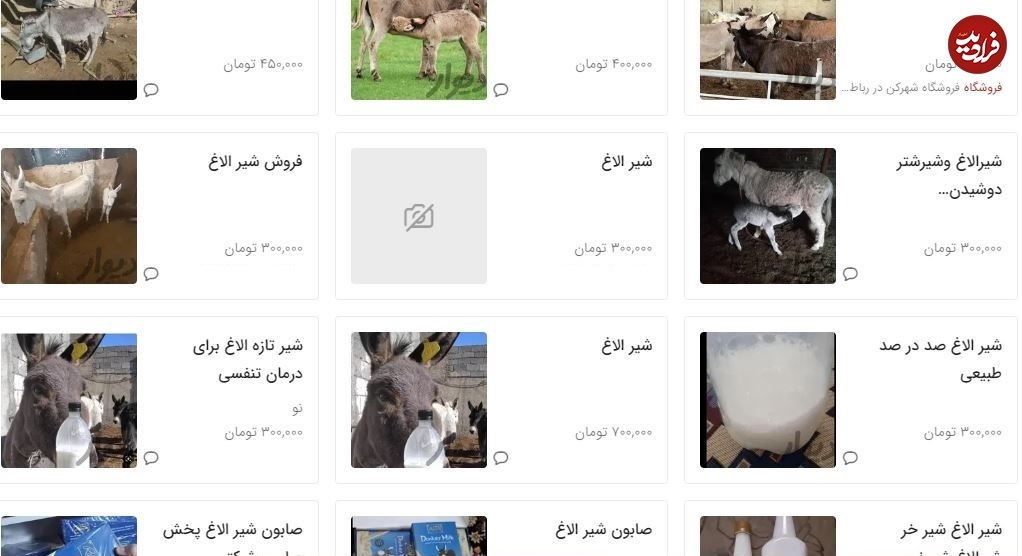Click the فروشگاه store link in red
1022x556 pixels.
coord(983,87)
